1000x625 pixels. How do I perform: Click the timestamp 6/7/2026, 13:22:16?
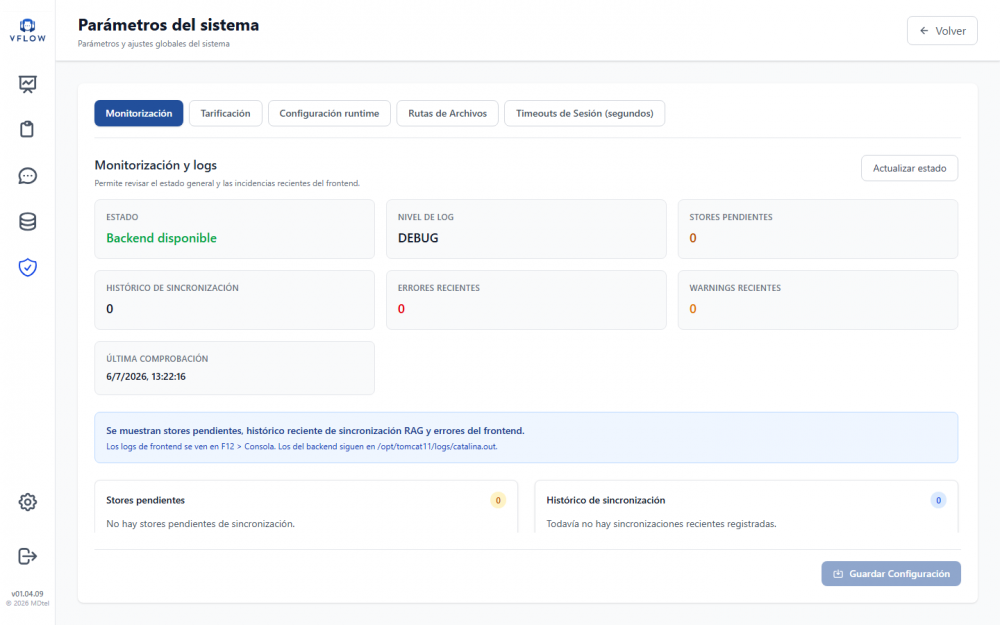[x=146, y=376]
